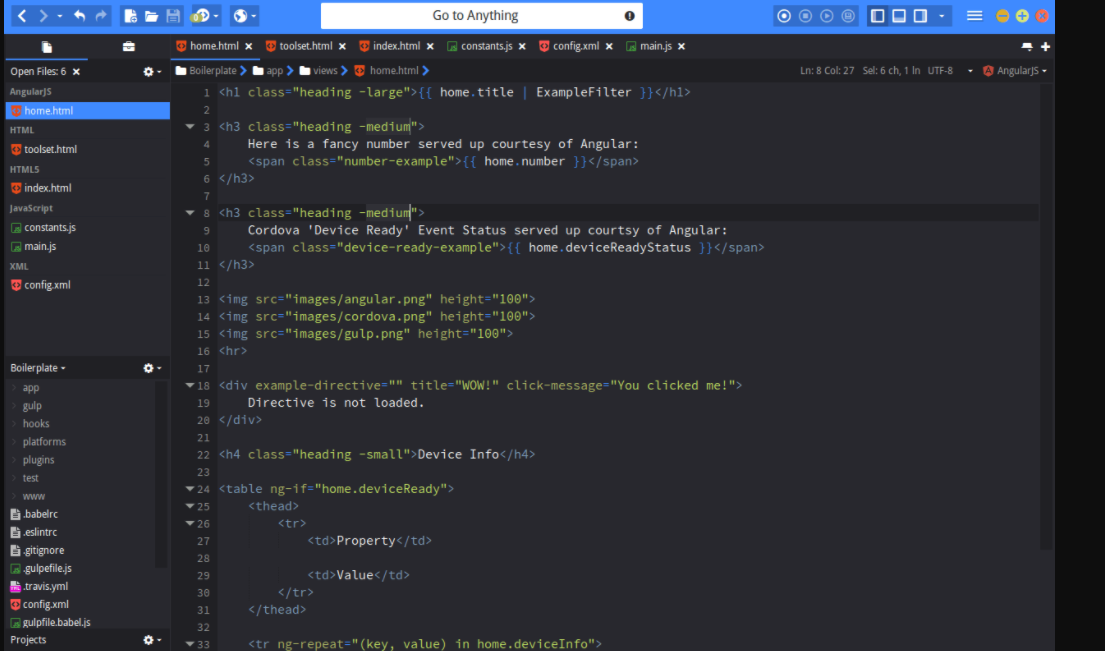
Task: Open index.html in Open Files list
Action: click(x=47, y=188)
